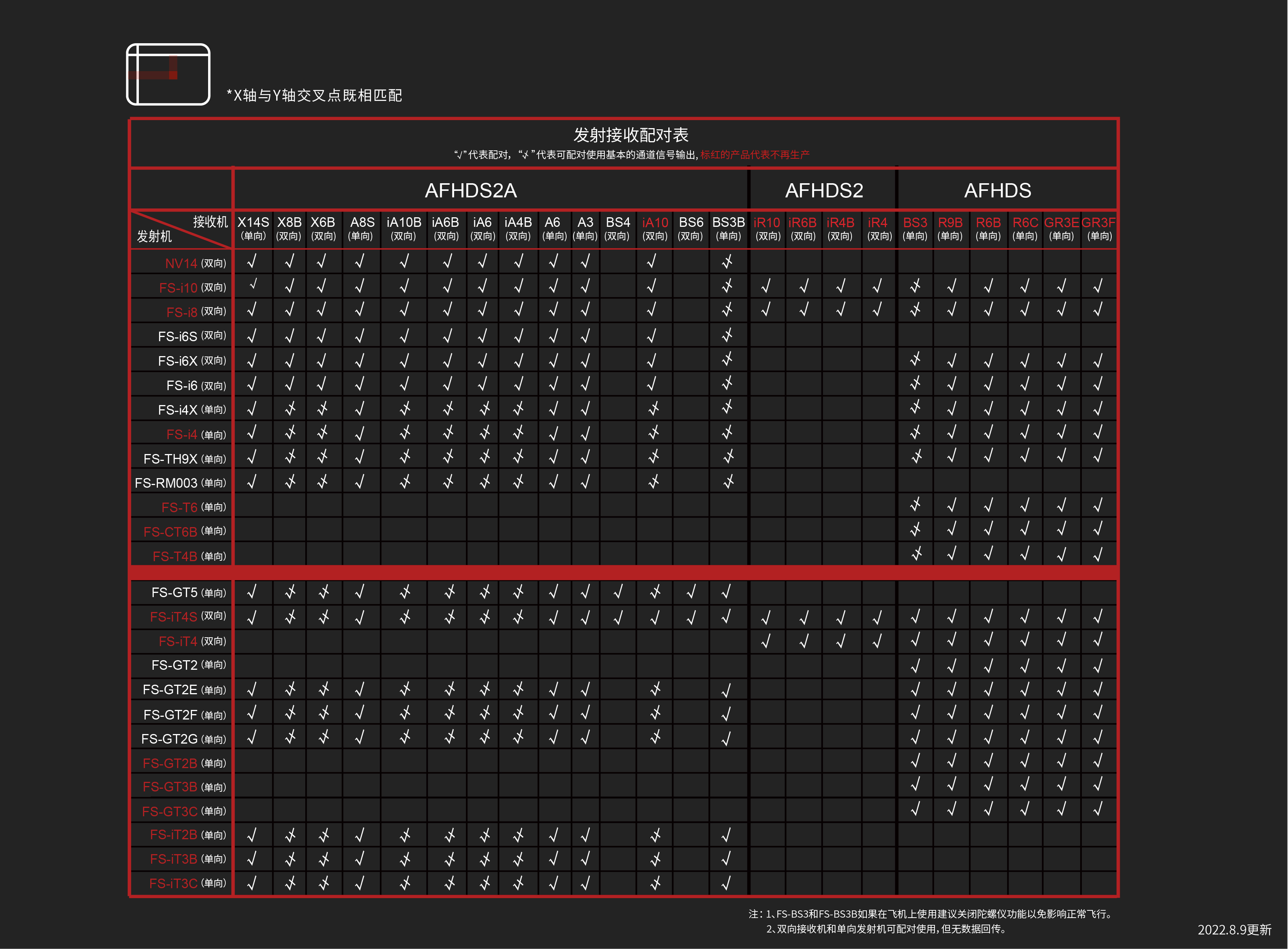
Task: Select the FS-iT3B transmitter row label
Action: pyautogui.click(x=188, y=859)
